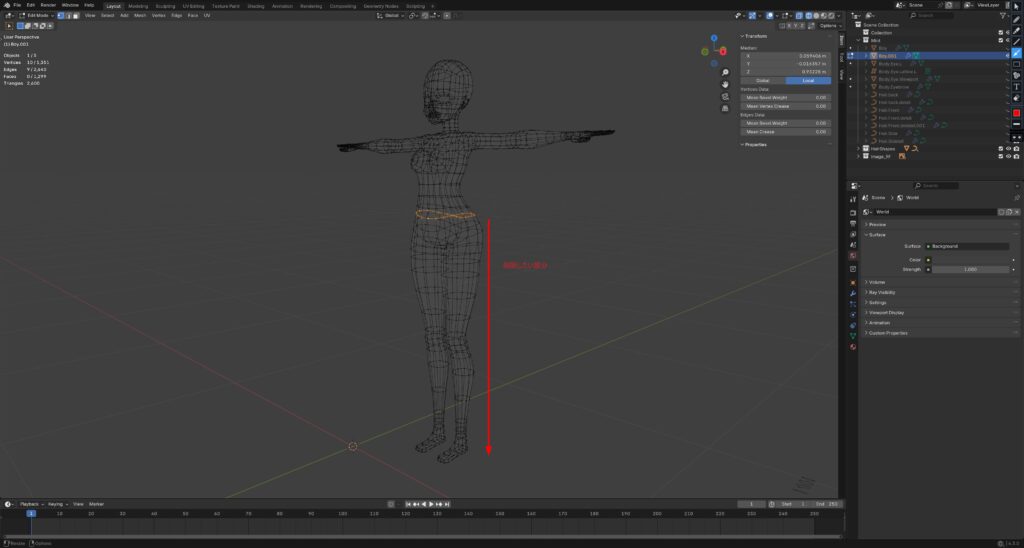The height and width of the screenshot is (548, 1024).
Task: Select vertex select mode icon
Action: coord(61,15)
